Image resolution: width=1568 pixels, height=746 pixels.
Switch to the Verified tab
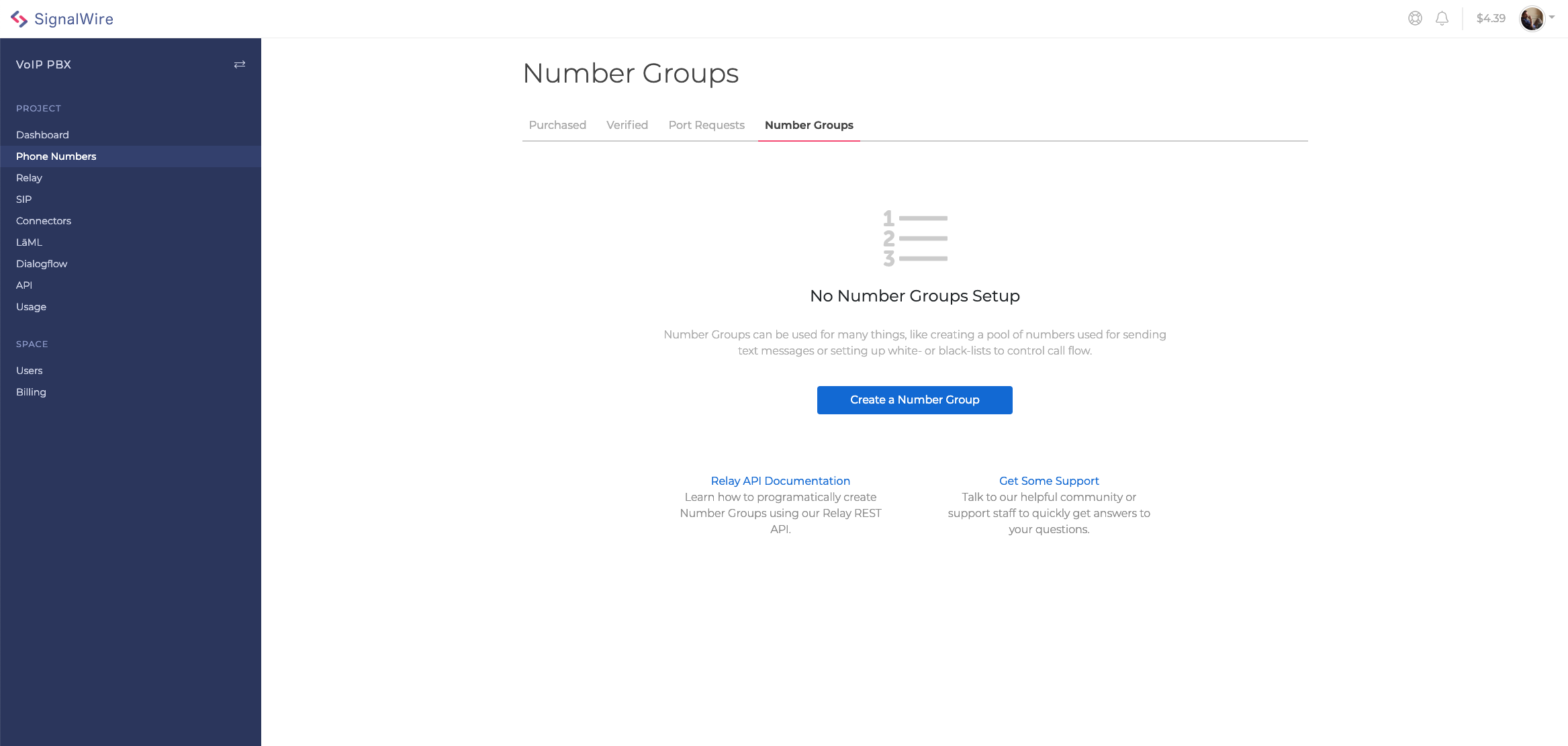coord(627,125)
